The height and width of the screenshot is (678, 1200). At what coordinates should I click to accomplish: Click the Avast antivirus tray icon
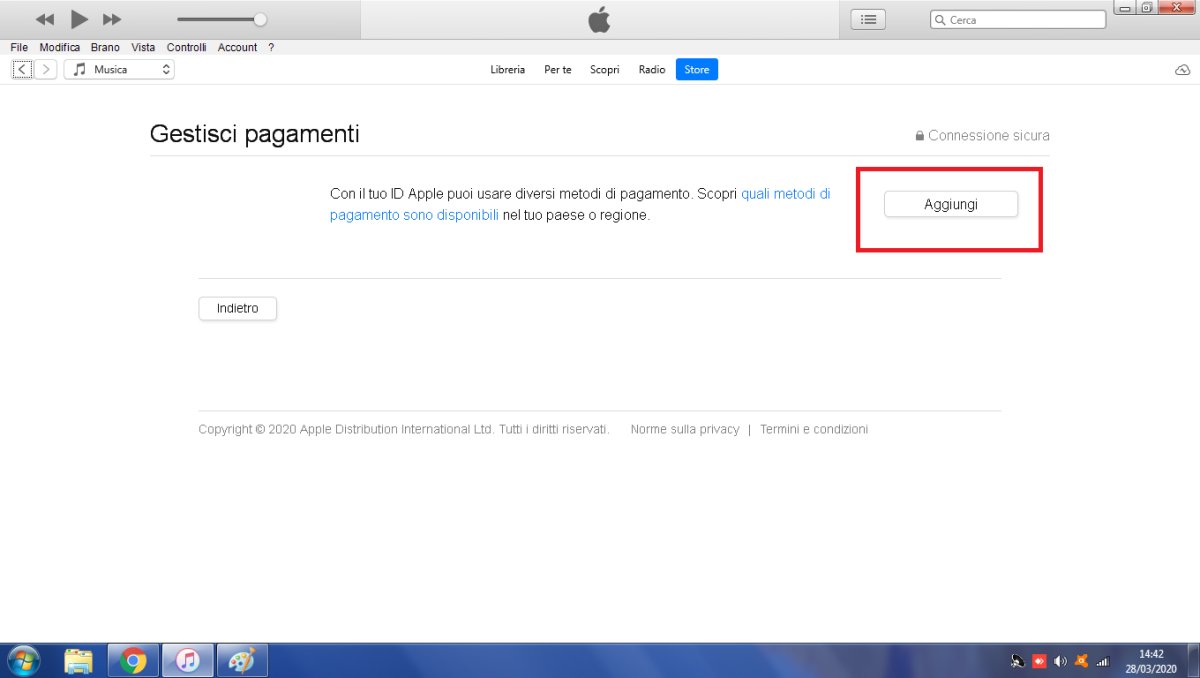(x=1081, y=661)
